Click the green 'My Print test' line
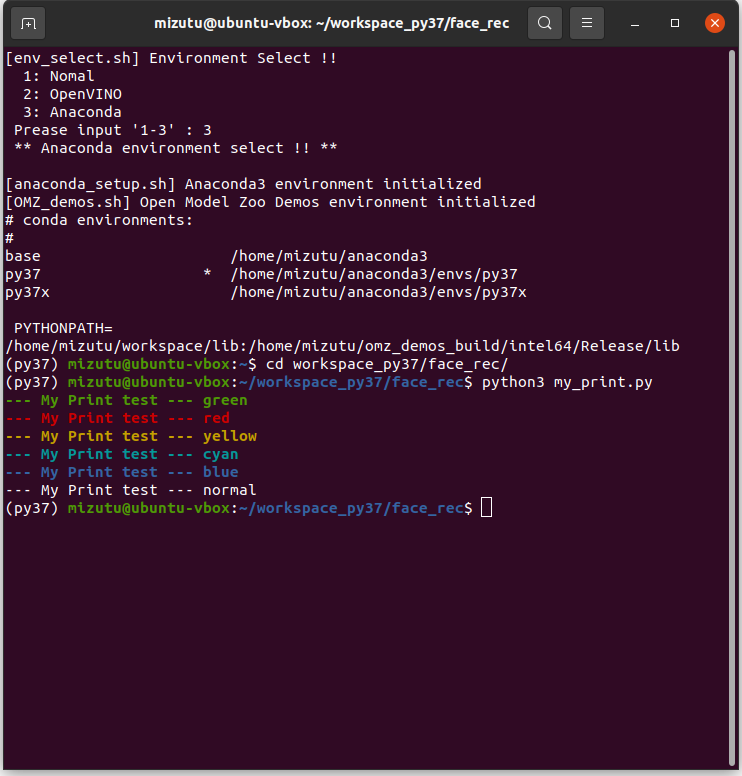Viewport: 742px width, 776px height. [x=126, y=400]
